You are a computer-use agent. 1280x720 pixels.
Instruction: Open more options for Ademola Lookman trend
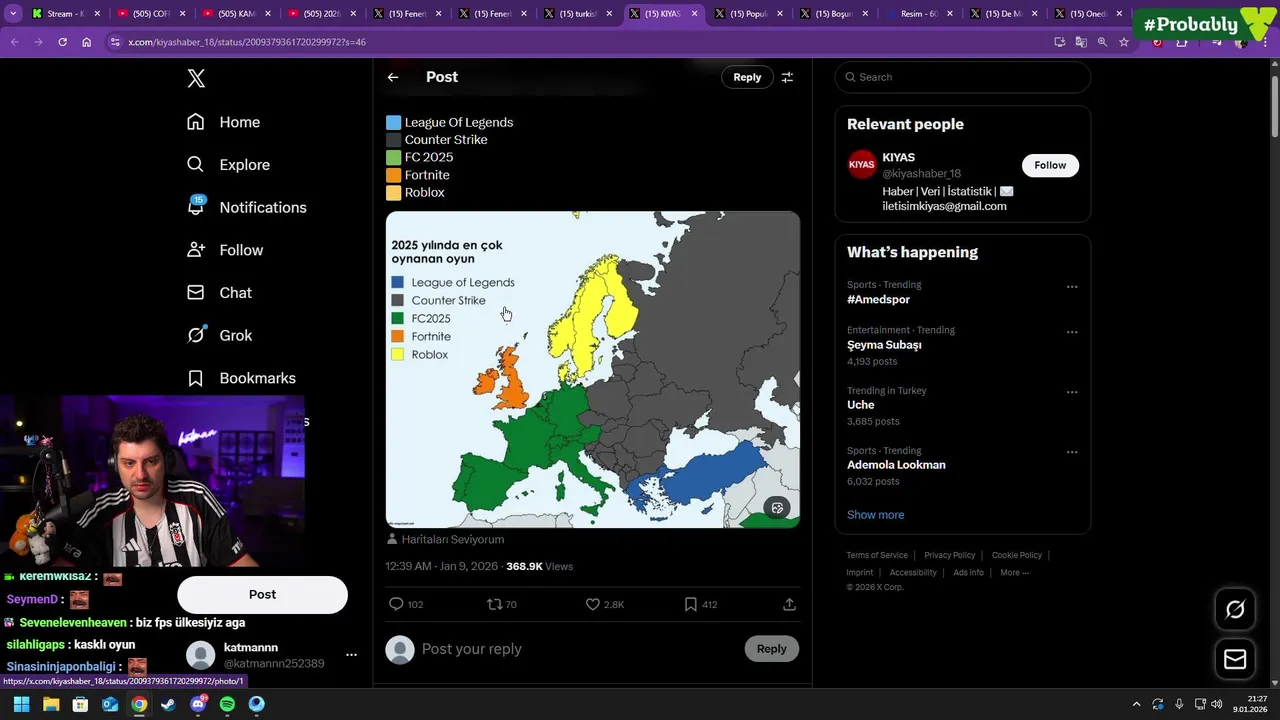(1072, 452)
